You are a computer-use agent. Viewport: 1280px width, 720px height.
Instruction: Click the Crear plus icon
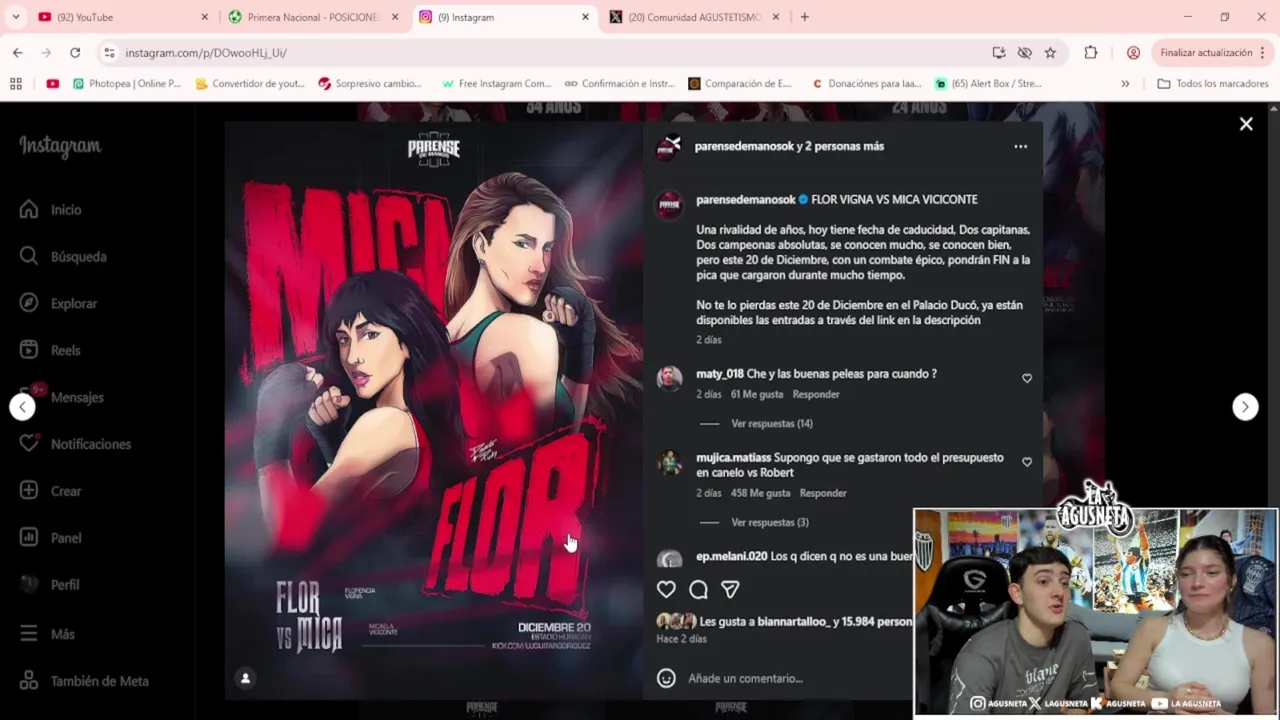click(29, 491)
